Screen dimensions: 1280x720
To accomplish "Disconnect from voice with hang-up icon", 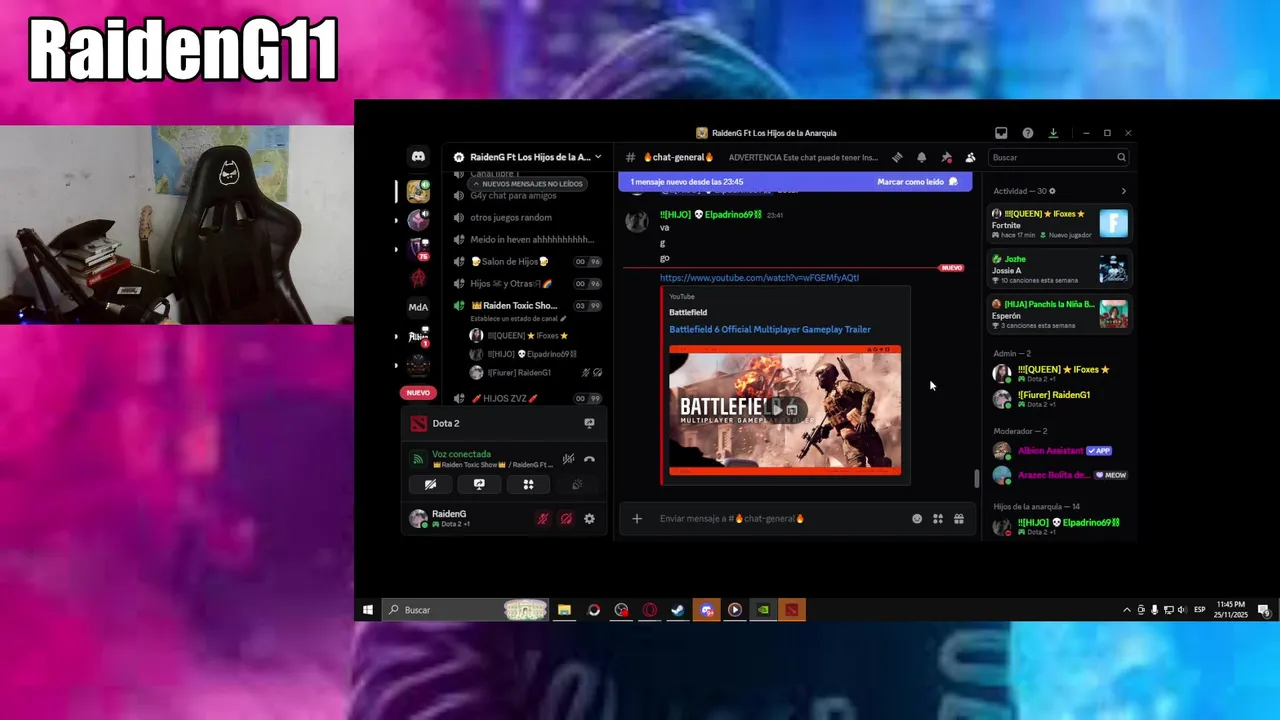I will (x=589, y=459).
